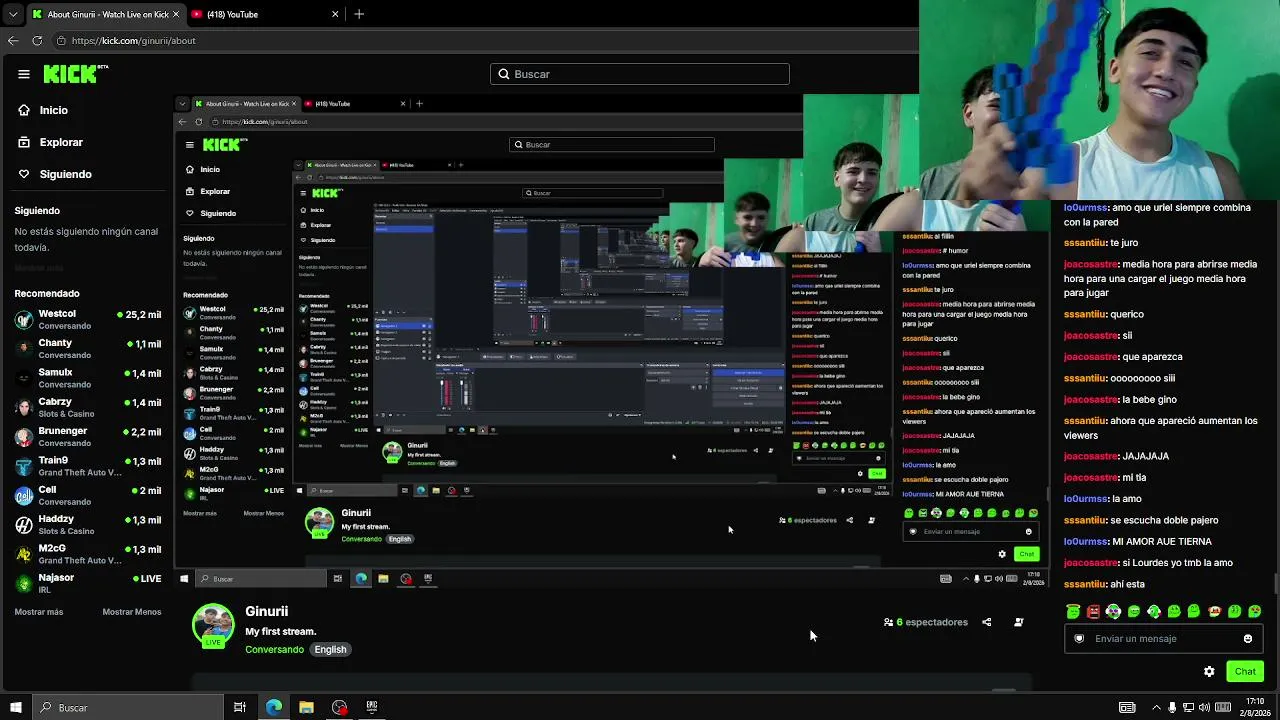The image size is (1280, 720).
Task: Open the Conversando category link
Action: 274,650
